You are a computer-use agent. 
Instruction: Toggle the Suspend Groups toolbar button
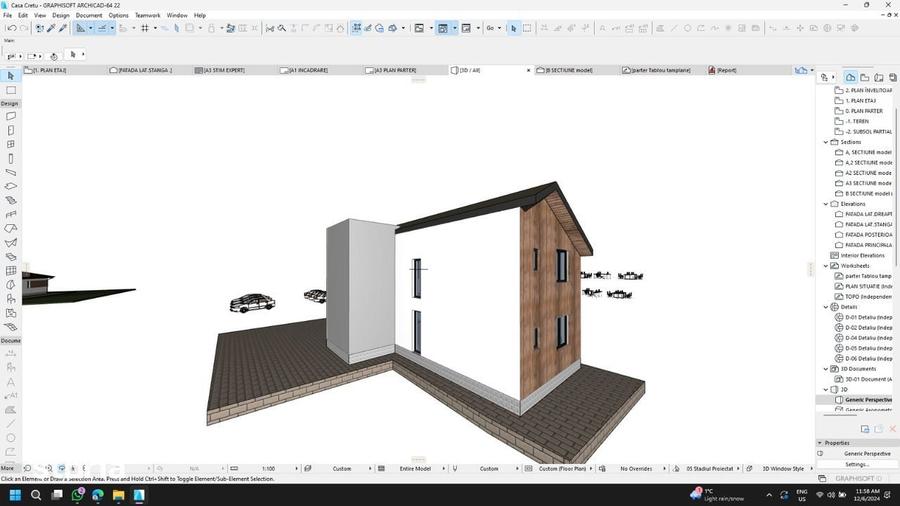(356, 28)
